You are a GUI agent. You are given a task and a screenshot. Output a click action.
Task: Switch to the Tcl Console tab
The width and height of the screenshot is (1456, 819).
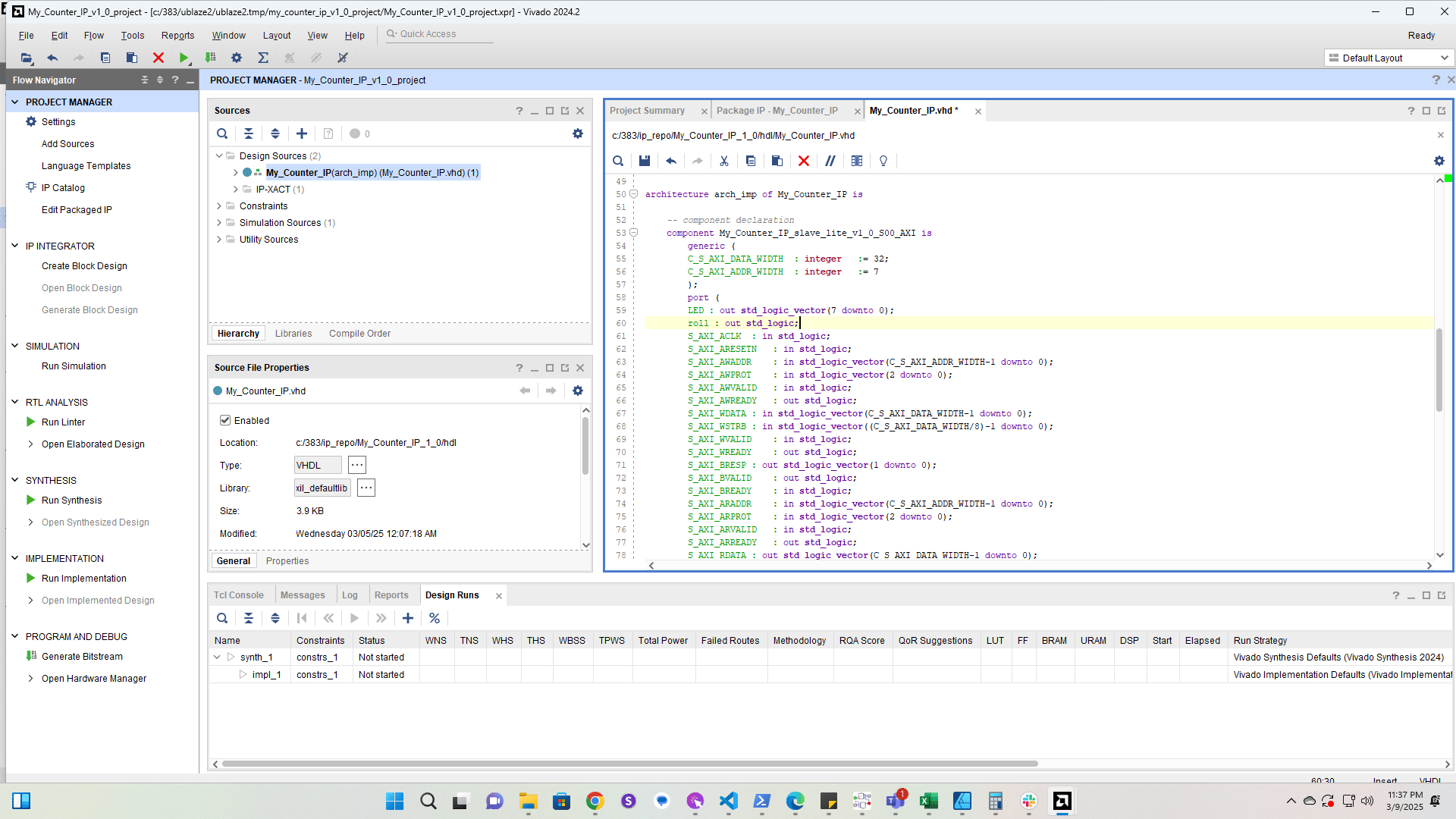pos(238,595)
